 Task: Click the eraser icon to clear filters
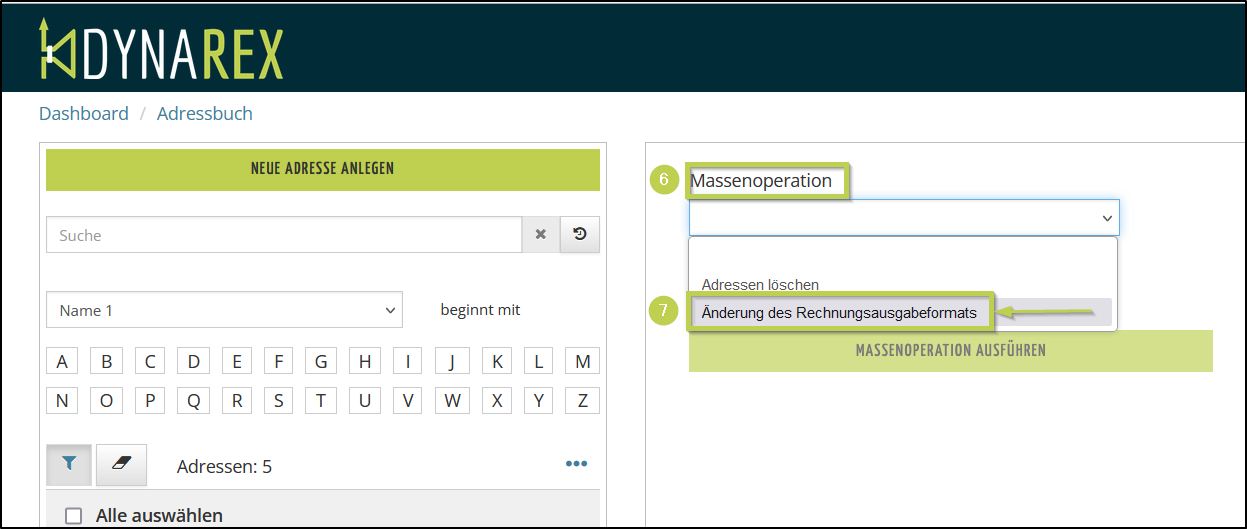coord(121,465)
